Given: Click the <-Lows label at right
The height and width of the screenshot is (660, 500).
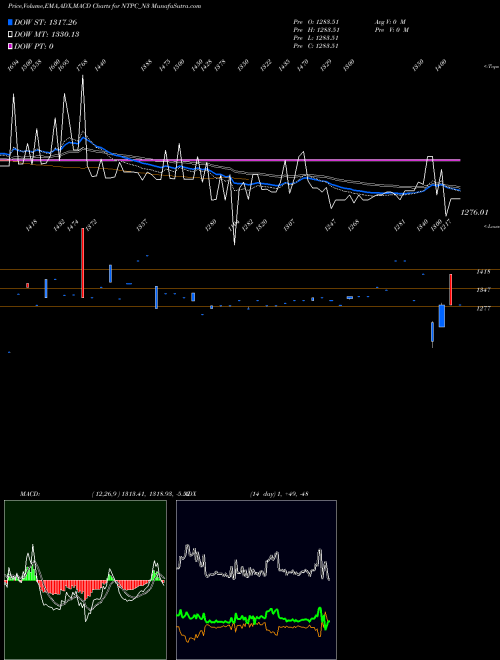Looking at the screenshot, I should click(492, 226).
